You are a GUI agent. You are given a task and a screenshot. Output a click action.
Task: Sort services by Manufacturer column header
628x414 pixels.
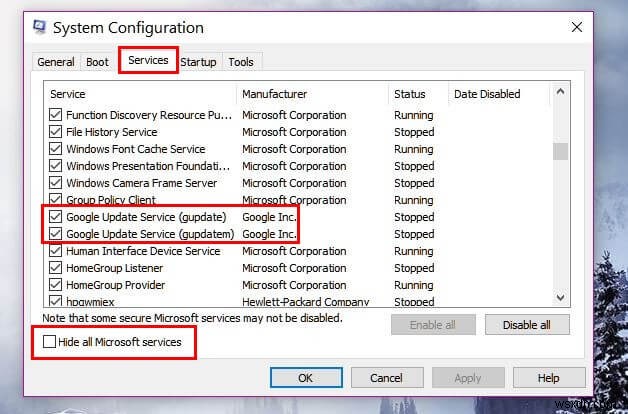coord(312,94)
